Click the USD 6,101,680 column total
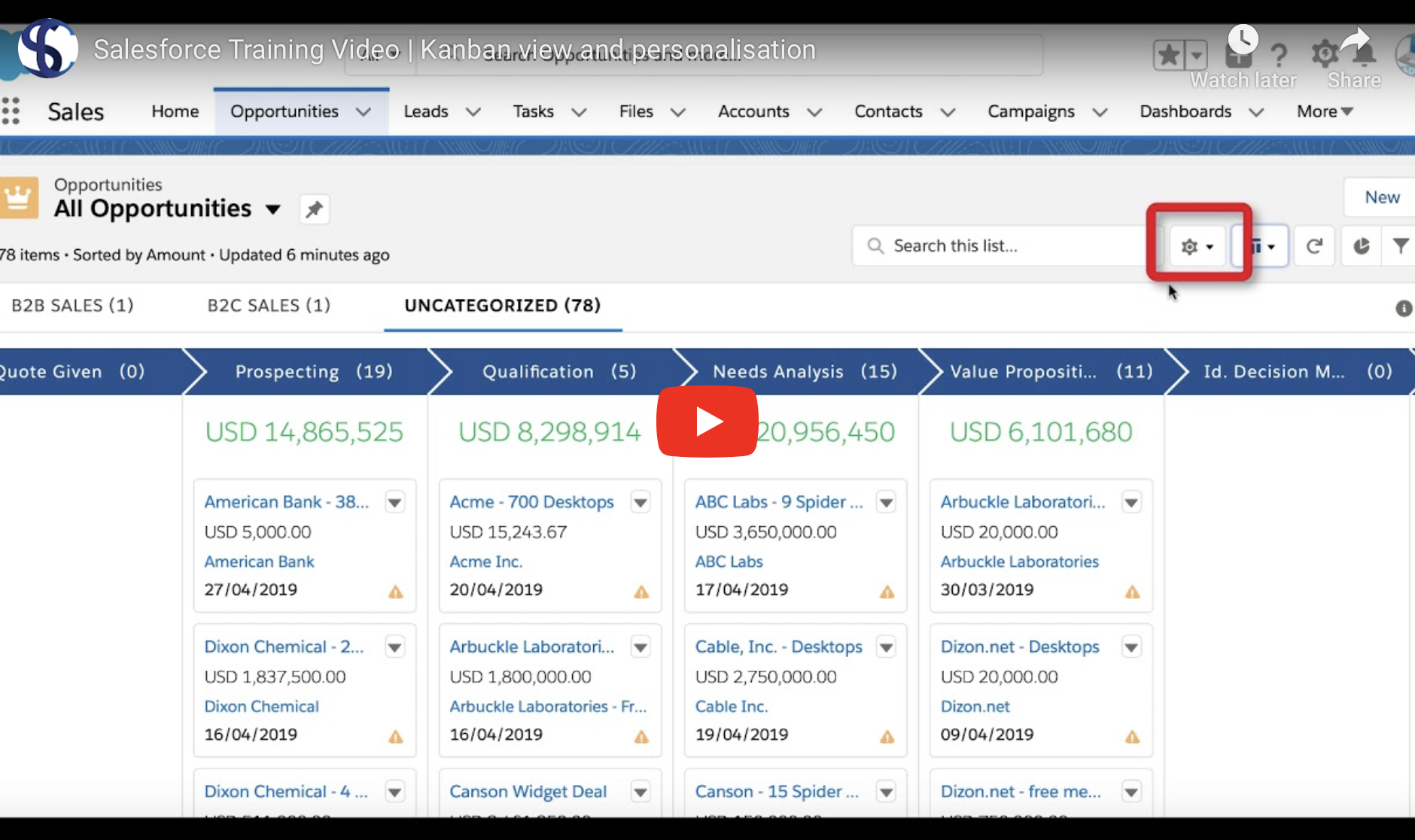 [x=1041, y=432]
